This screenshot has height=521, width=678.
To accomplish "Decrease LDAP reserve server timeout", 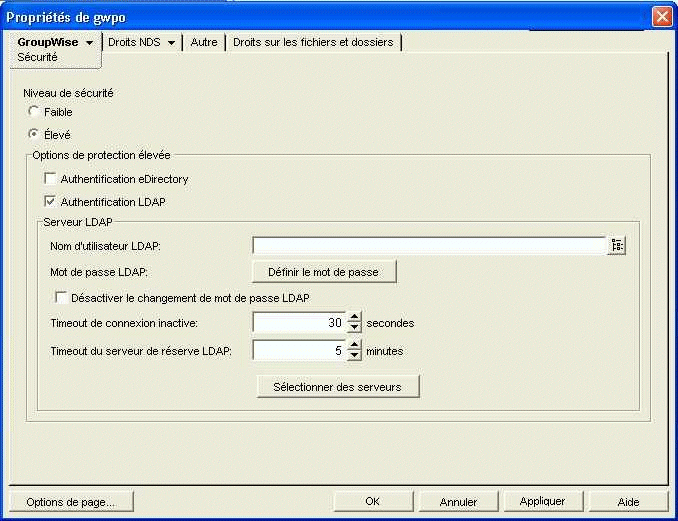I will point(355,355).
